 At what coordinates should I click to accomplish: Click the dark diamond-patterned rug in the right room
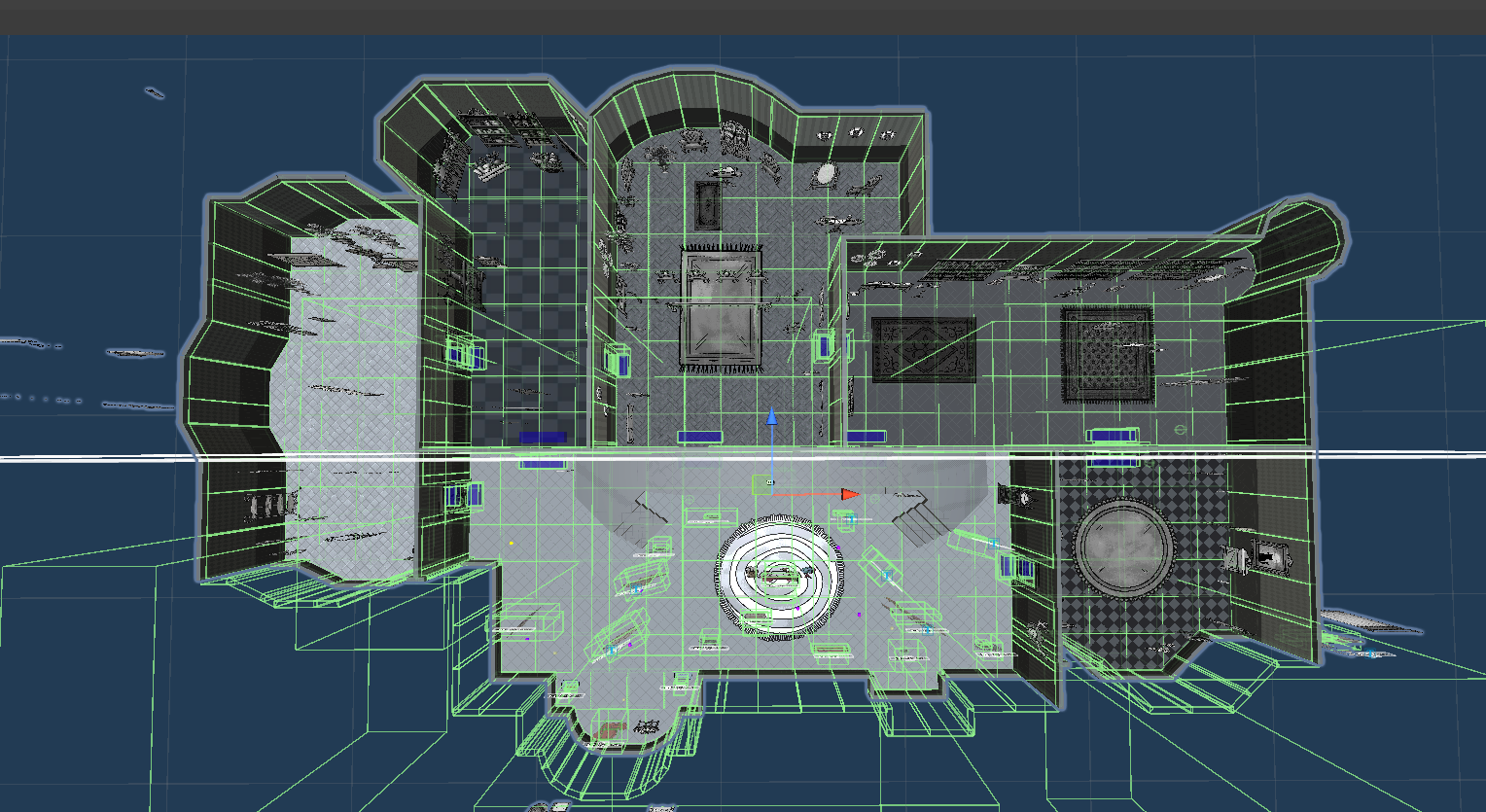point(923,350)
